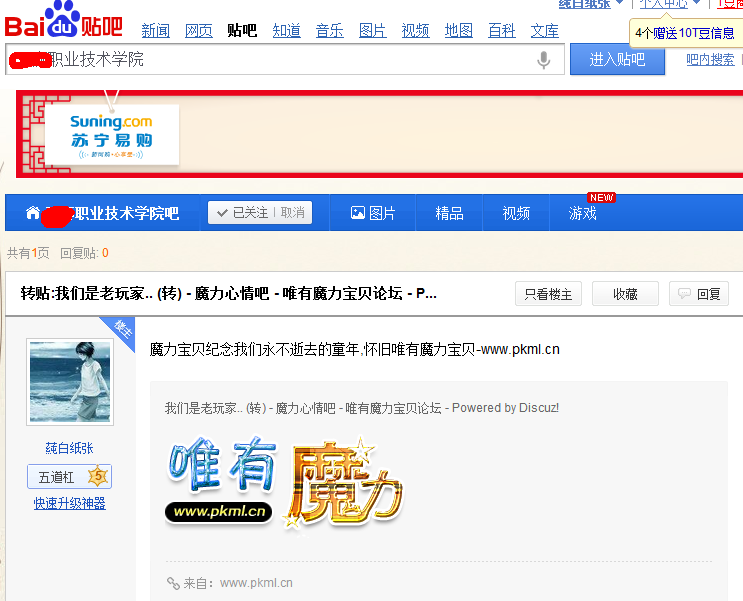Click the 回复 reply button
The height and width of the screenshot is (601, 743).
[x=699, y=294]
